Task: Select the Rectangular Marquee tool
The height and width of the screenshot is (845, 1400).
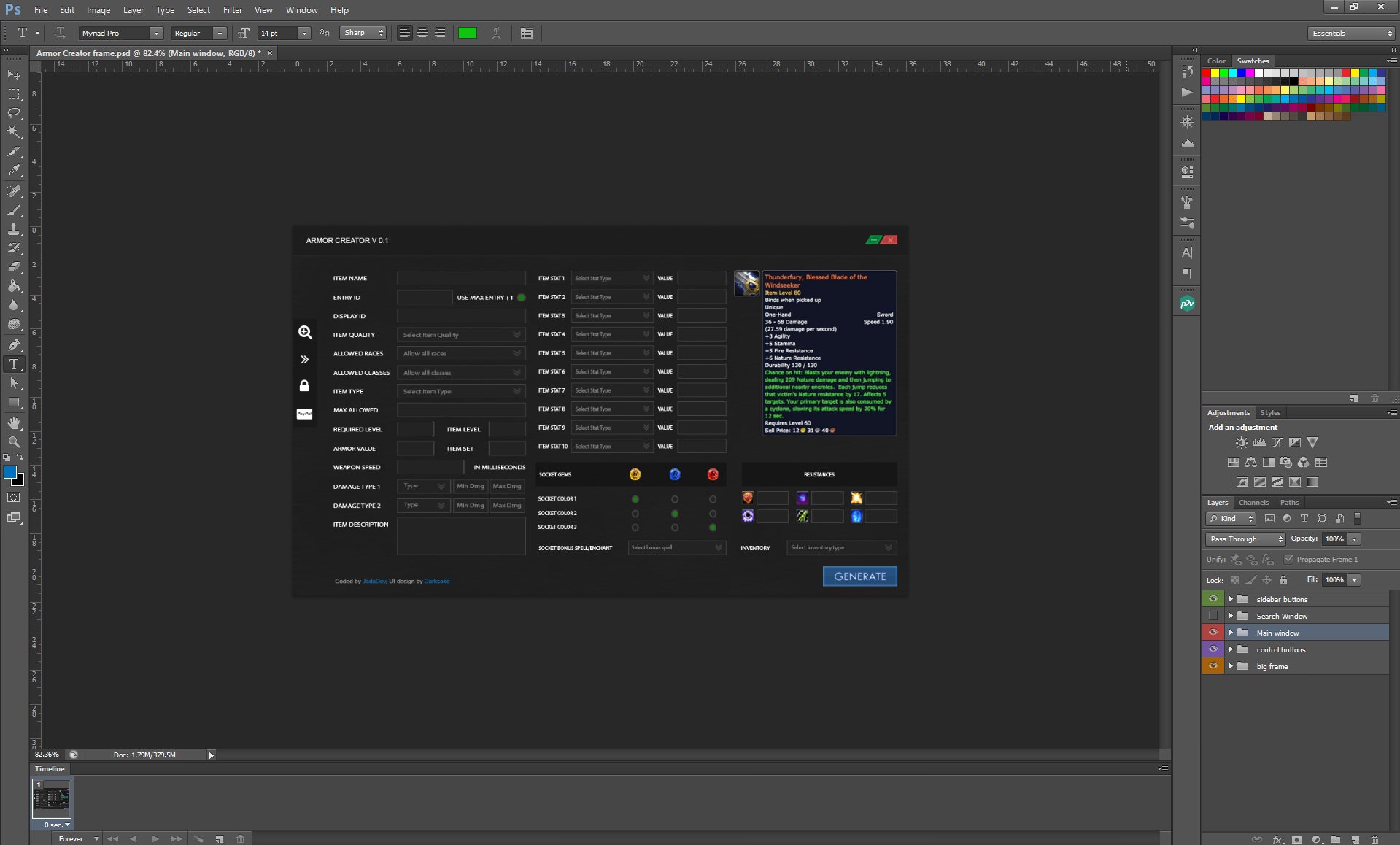Action: coord(14,94)
